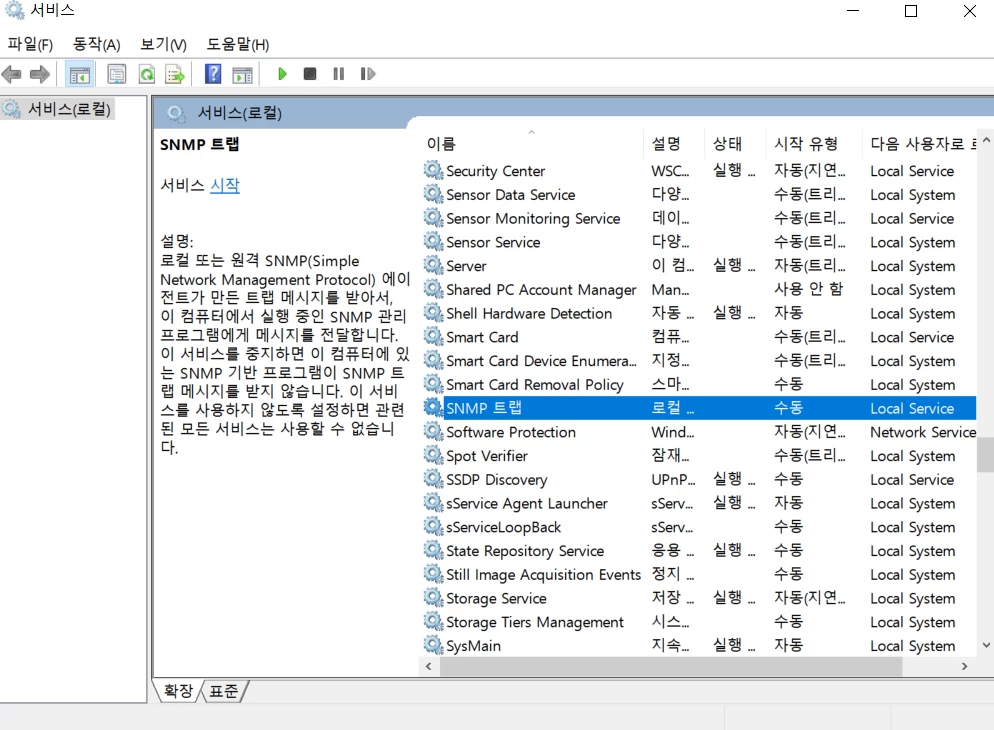
Task: Toggle the show/hide console tree icon
Action: click(80, 74)
